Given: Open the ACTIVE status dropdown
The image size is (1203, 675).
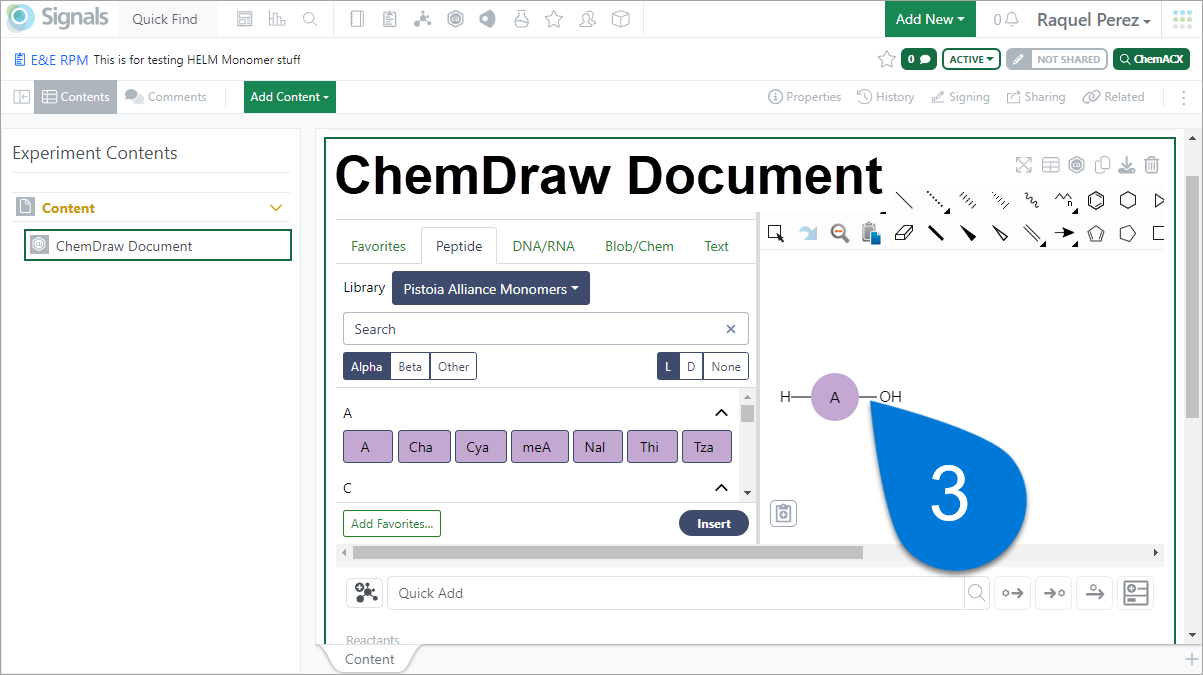Looking at the screenshot, I should (x=973, y=59).
